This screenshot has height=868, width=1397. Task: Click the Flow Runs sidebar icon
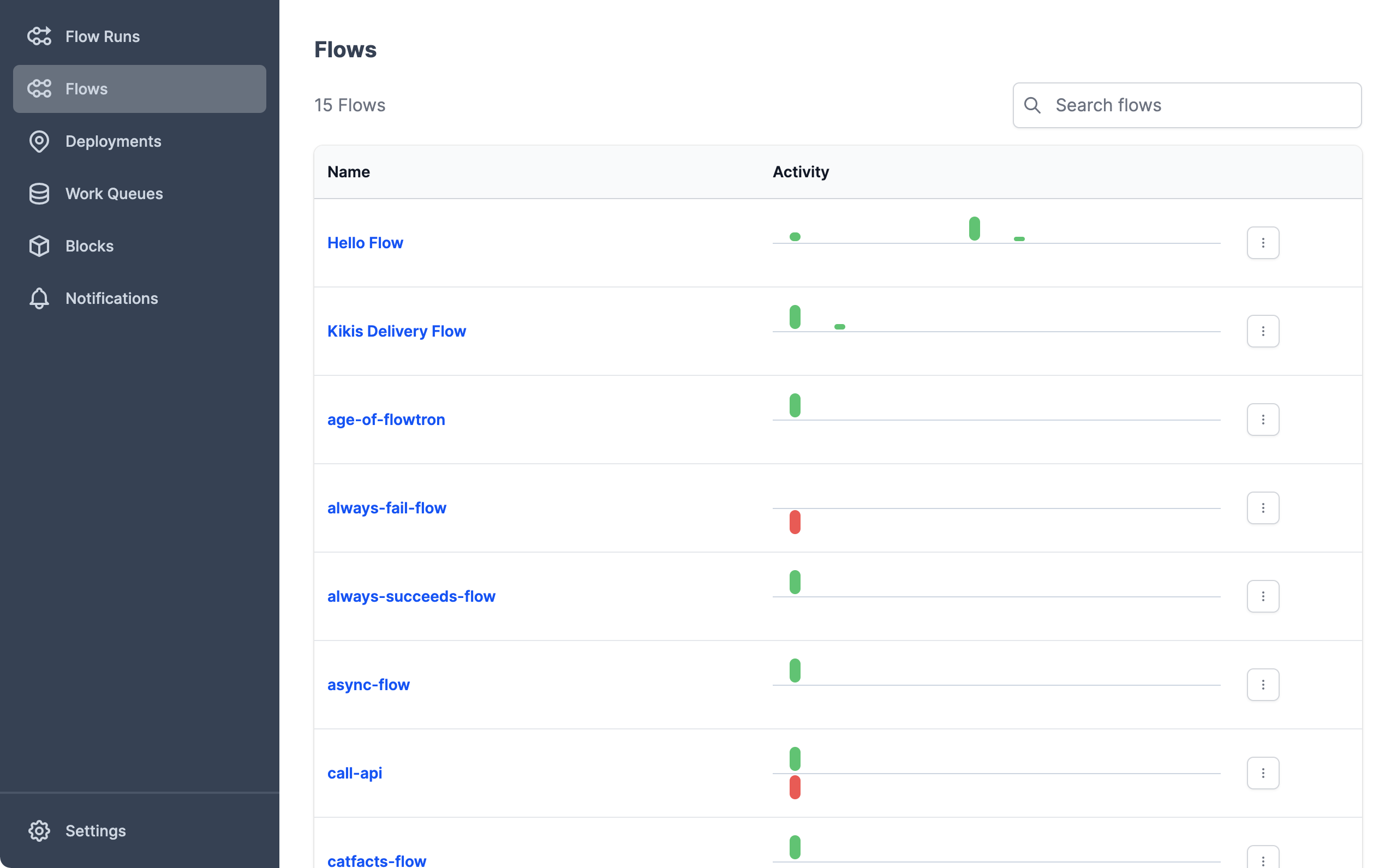(40, 36)
